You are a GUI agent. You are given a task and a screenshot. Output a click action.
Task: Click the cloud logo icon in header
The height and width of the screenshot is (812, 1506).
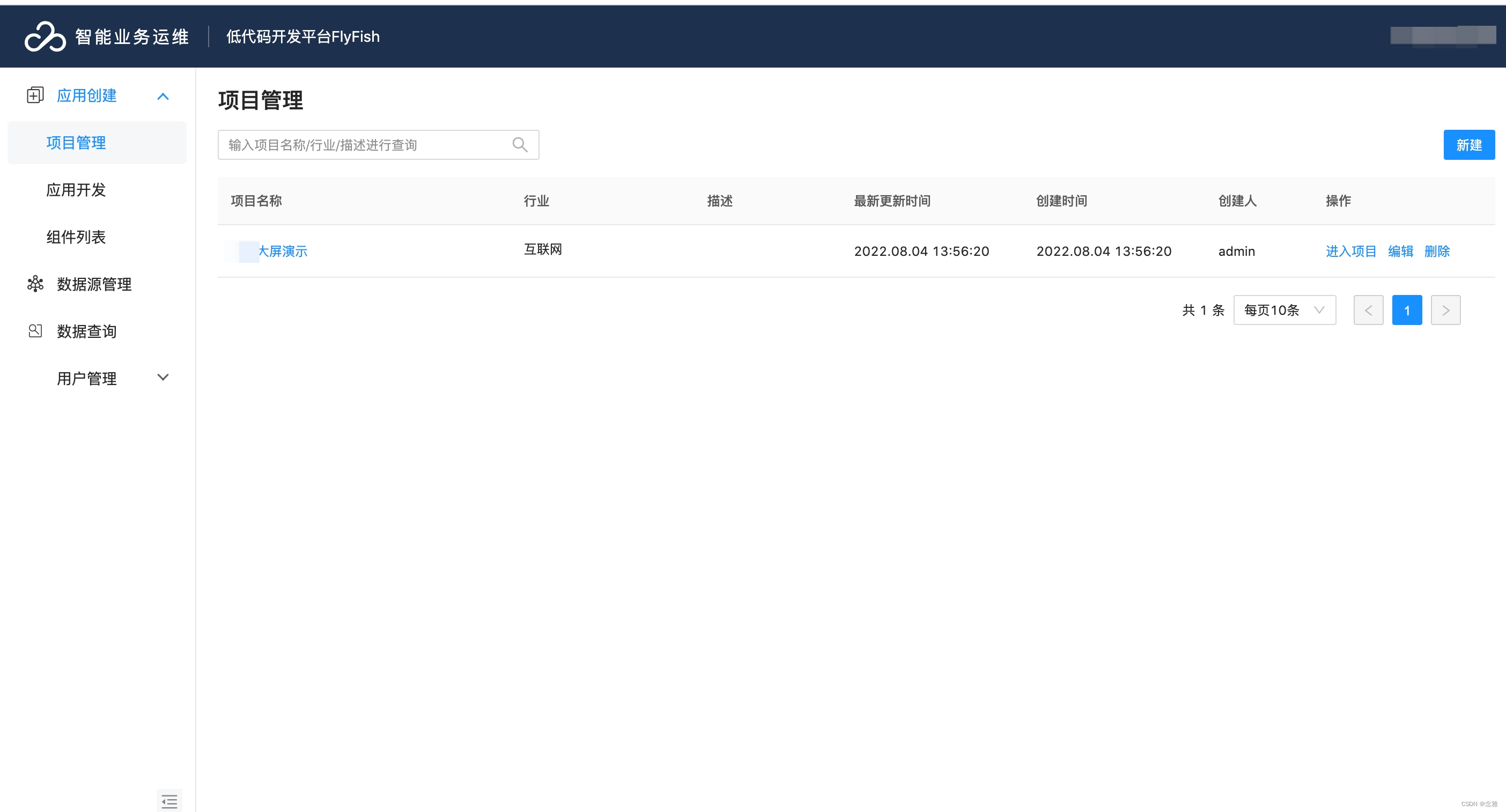46,35
